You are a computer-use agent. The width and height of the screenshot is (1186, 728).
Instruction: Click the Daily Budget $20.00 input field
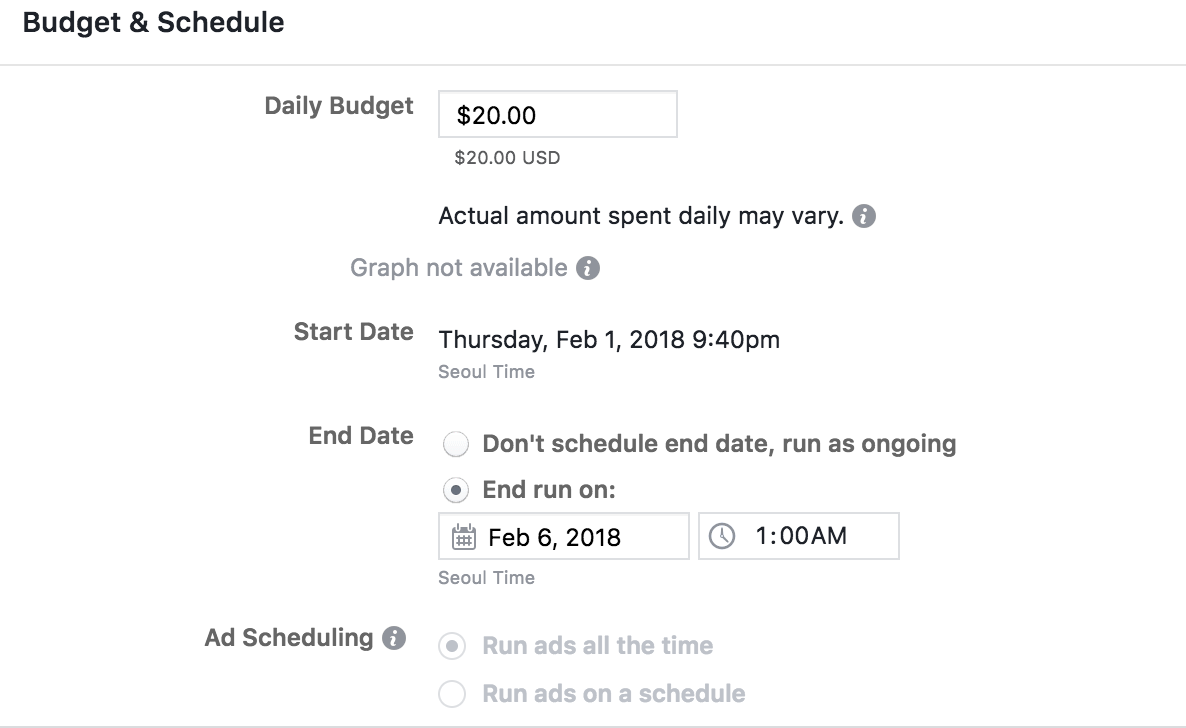pyautogui.click(x=557, y=115)
